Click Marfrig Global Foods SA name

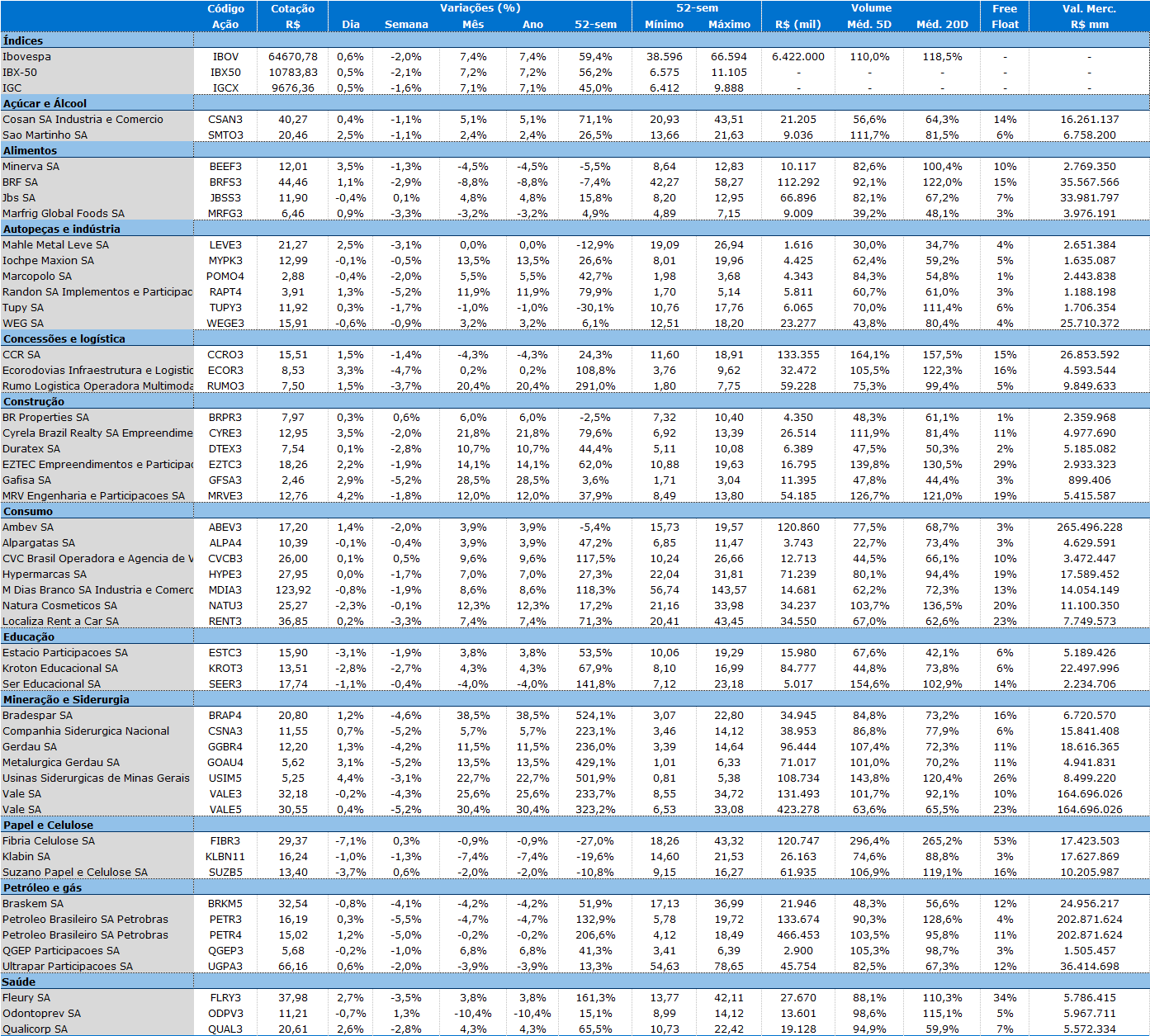click(x=64, y=214)
